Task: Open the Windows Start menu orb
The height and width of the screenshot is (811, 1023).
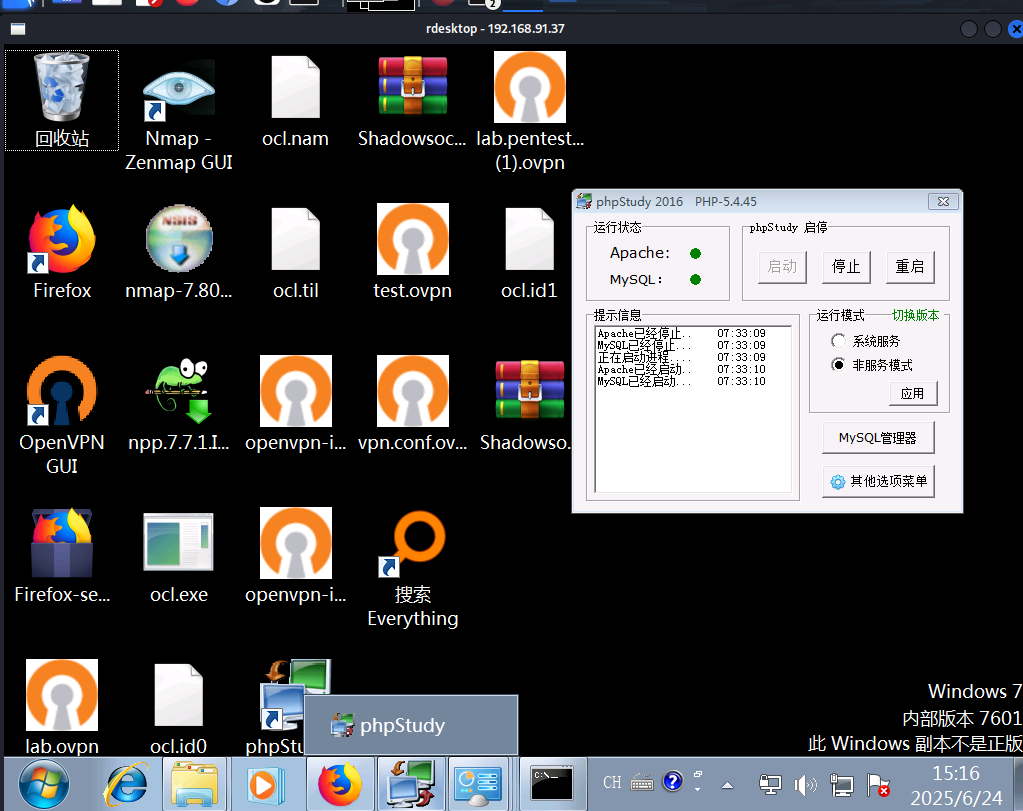Action: [x=44, y=784]
